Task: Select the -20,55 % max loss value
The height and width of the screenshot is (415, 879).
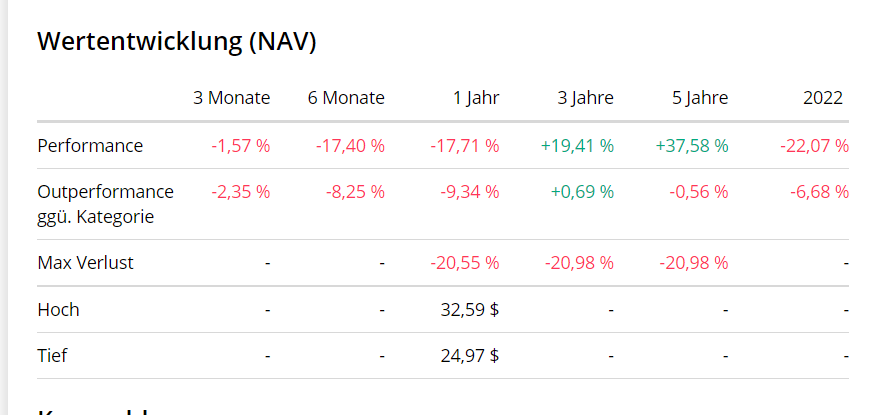Action: point(465,264)
